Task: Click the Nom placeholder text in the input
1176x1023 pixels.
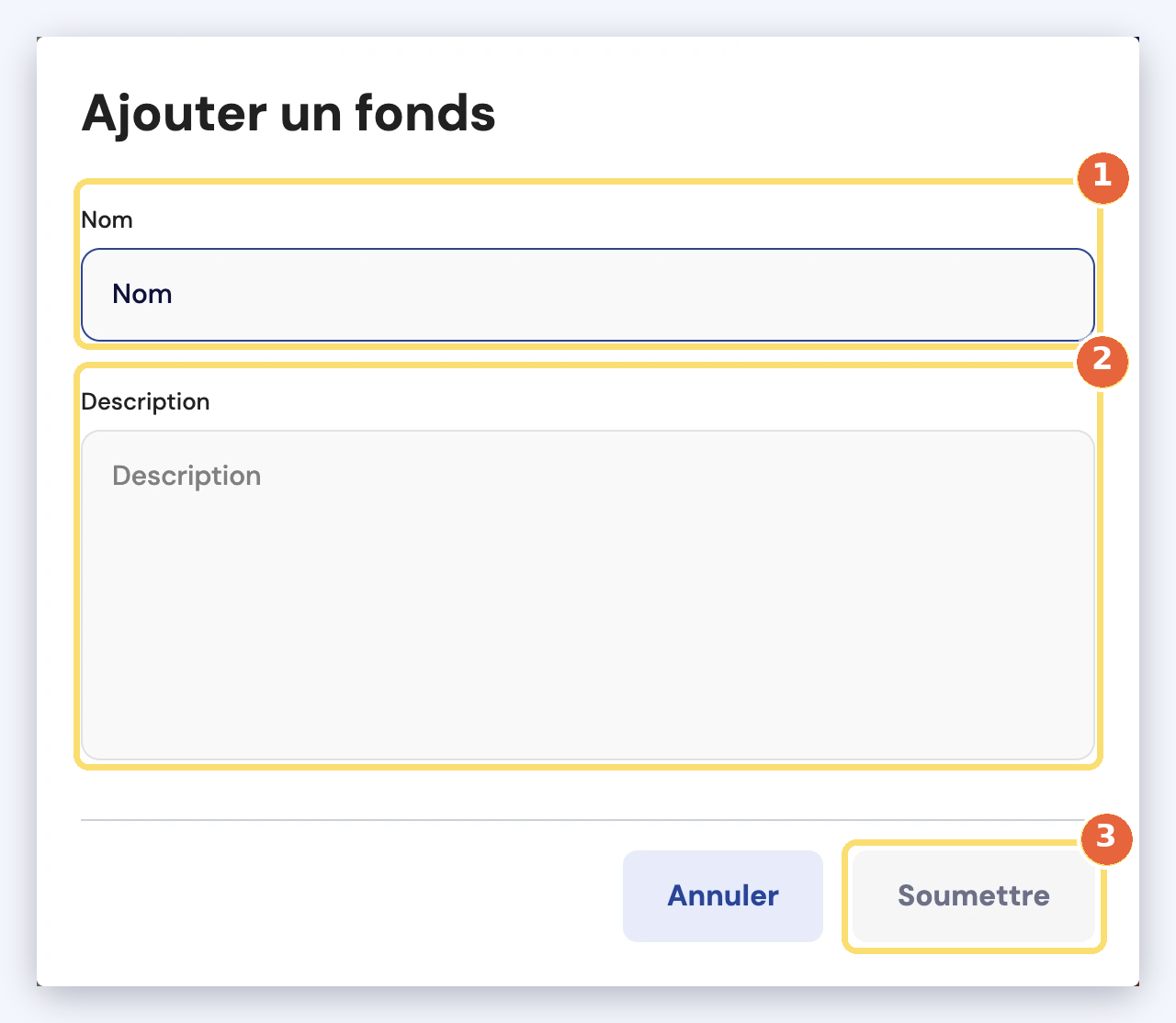Action: click(142, 294)
